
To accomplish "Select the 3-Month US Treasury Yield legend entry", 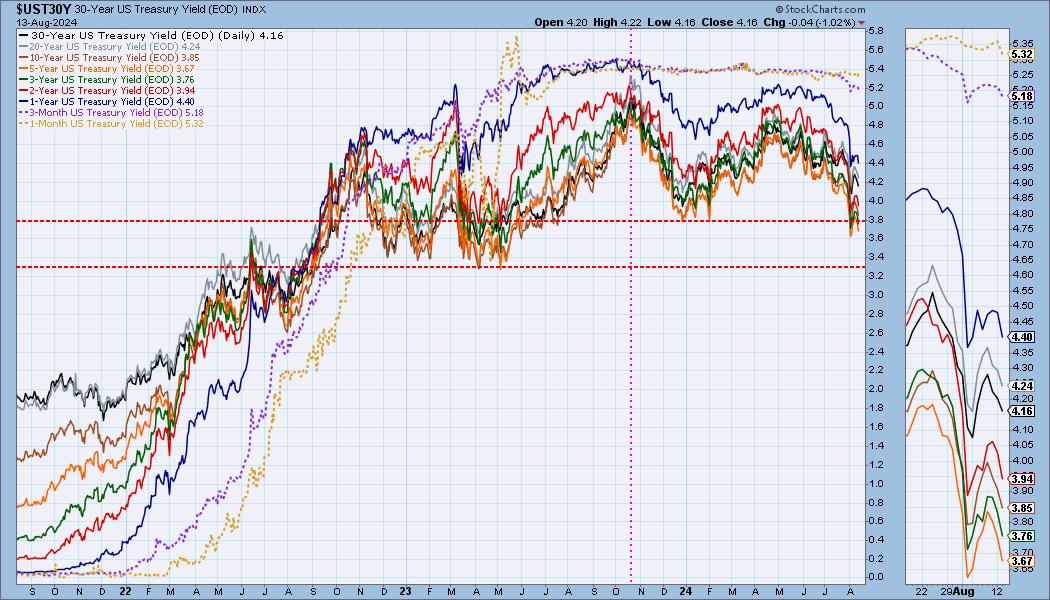I will (x=112, y=112).
